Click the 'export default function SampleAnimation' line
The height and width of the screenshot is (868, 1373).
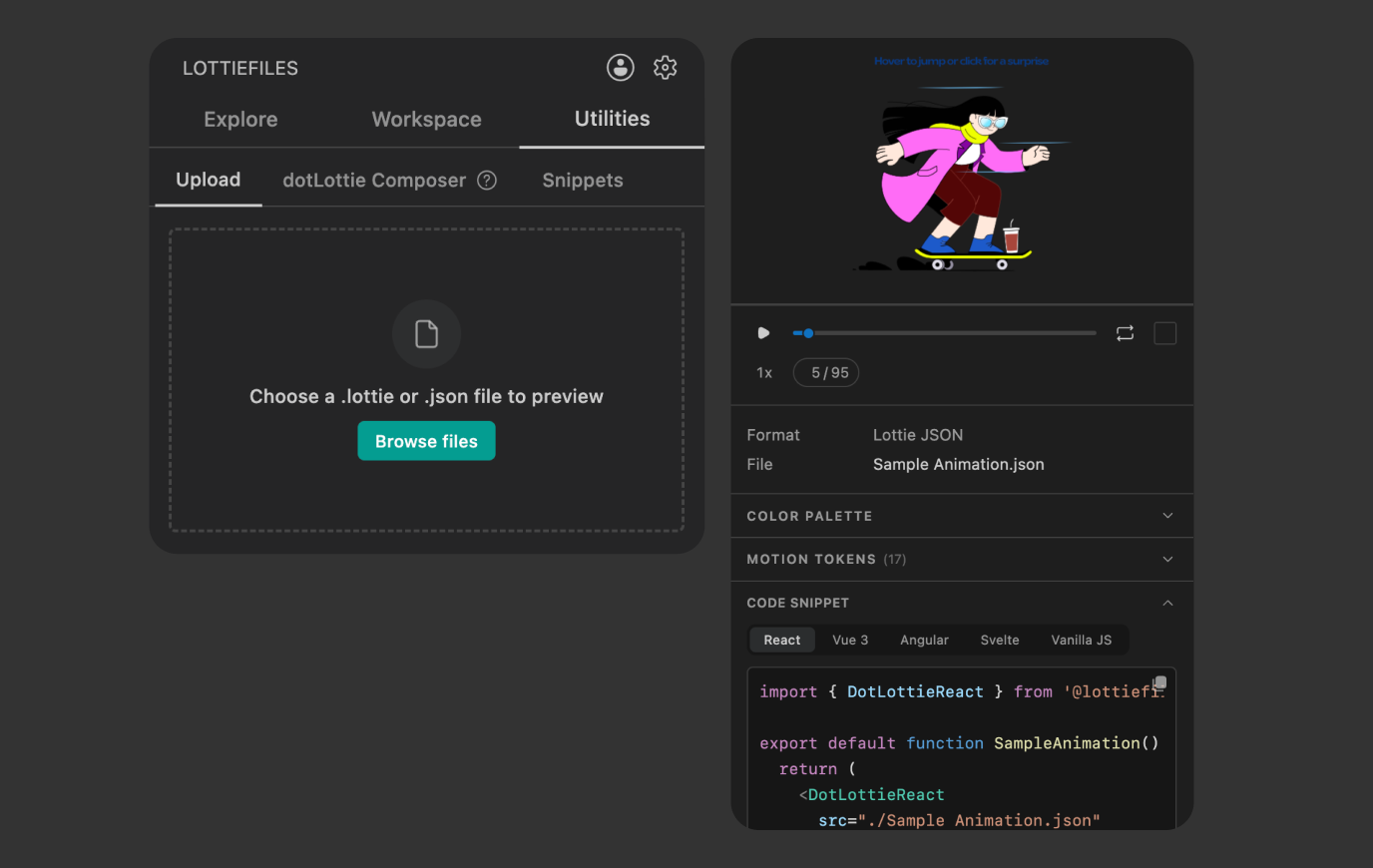(959, 743)
